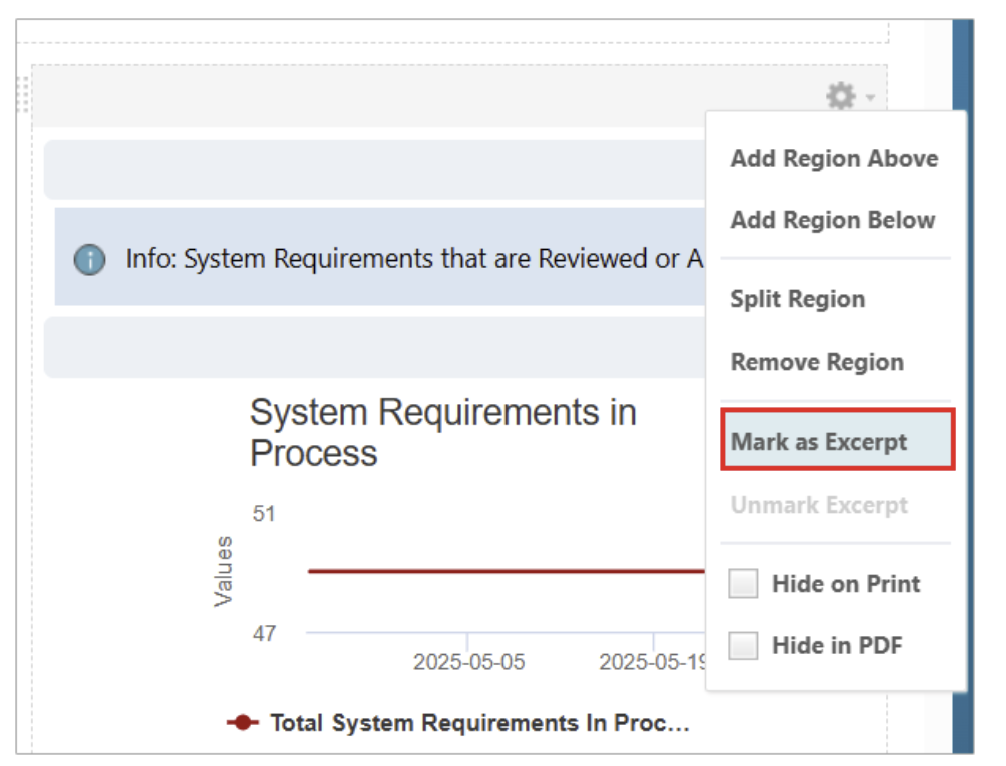
Task: Click the 47 axis value
Action: tap(264, 634)
